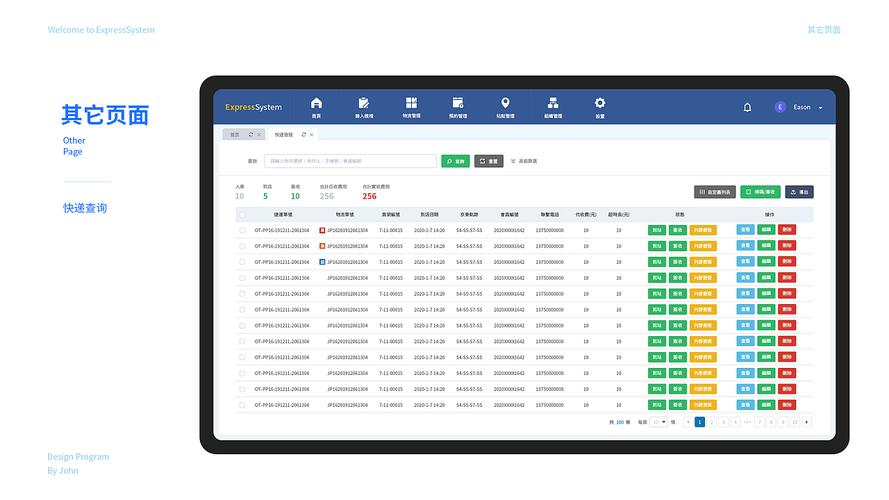Toggle the select-all checkbox in the table header

click(242, 214)
